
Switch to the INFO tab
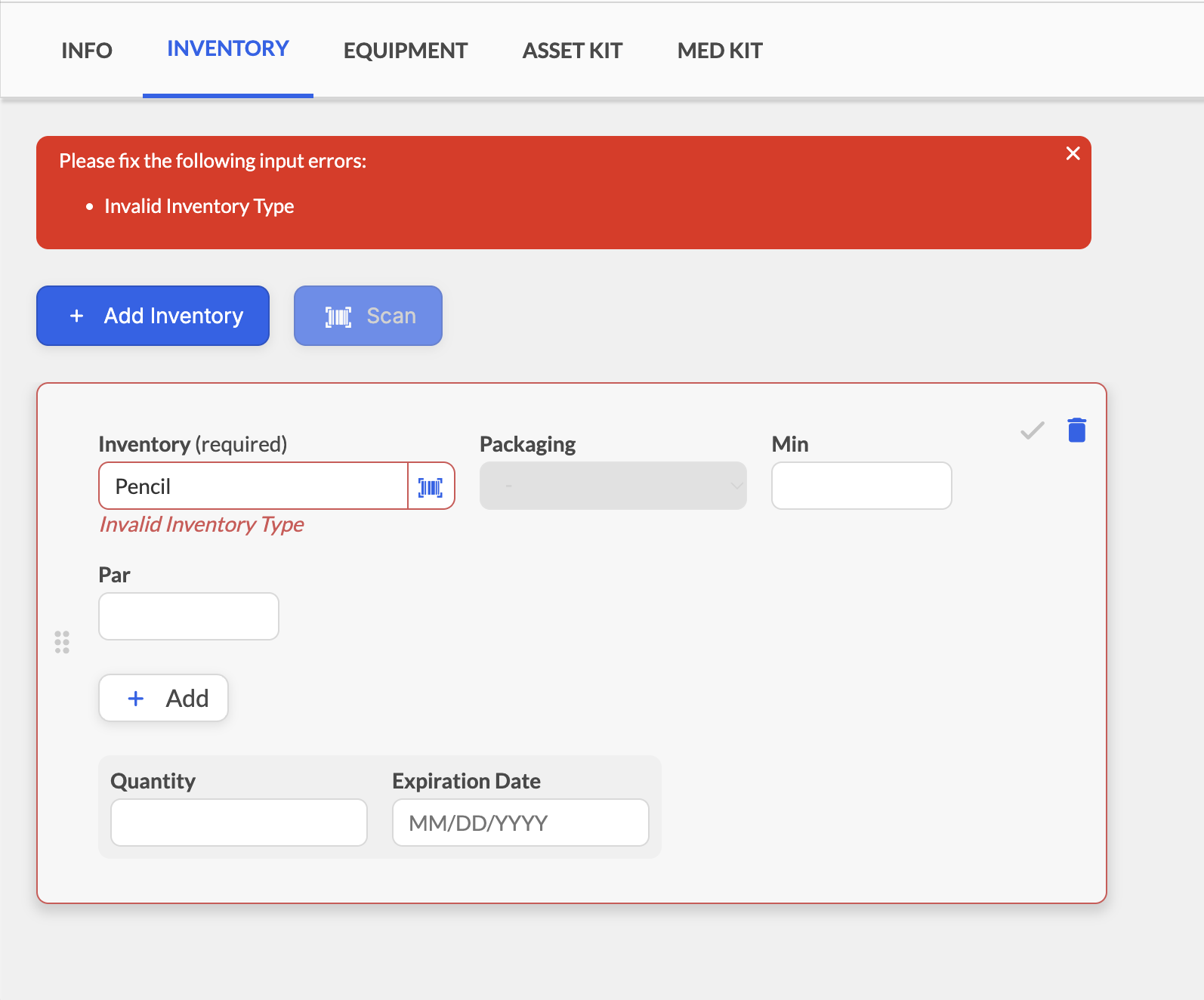87,51
